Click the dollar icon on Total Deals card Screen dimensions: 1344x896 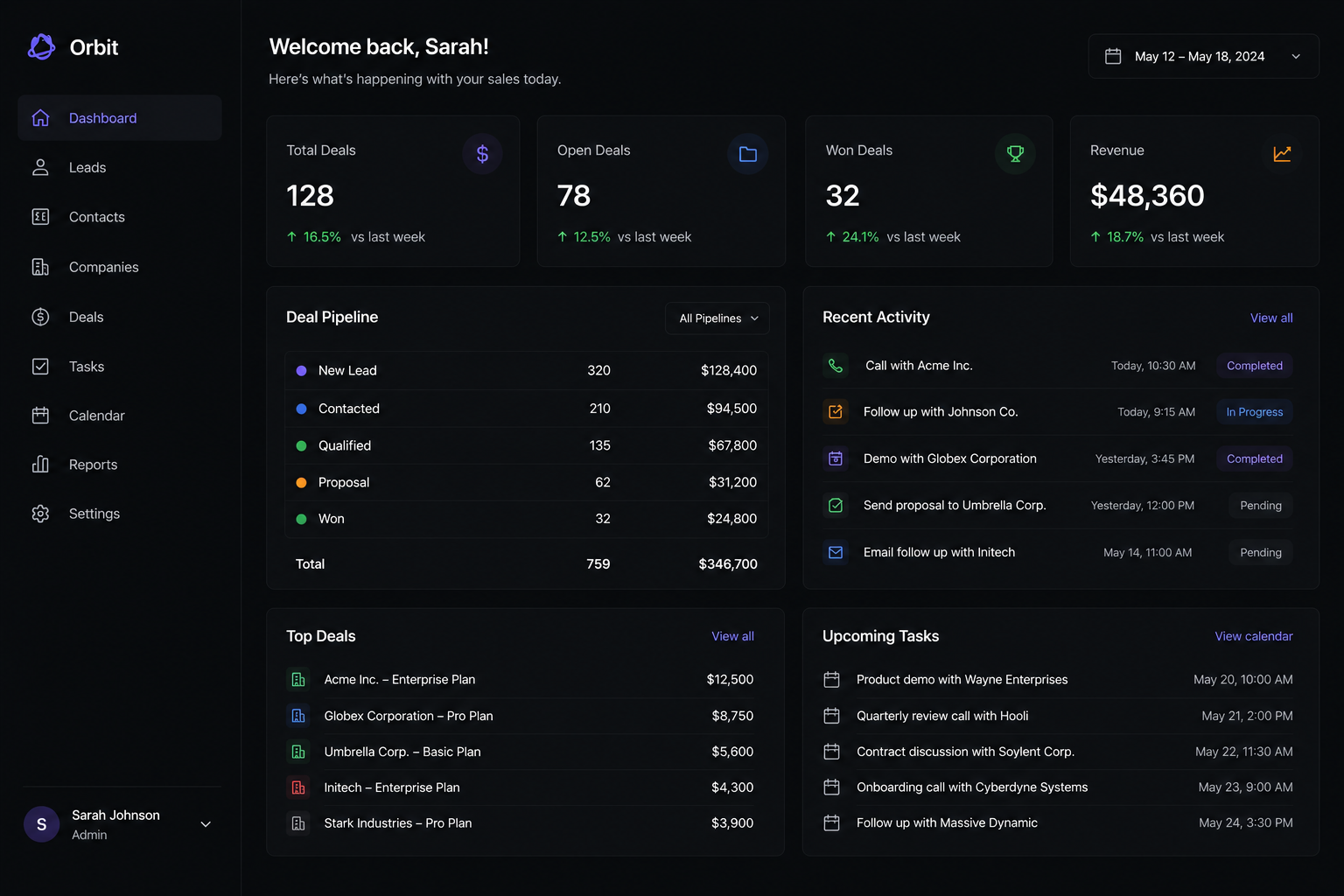point(482,154)
